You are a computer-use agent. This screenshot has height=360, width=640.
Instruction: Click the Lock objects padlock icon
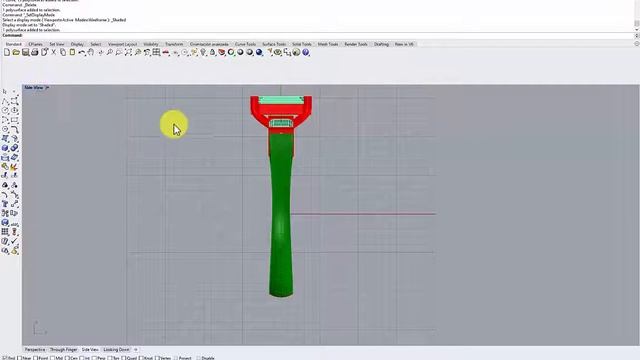[212, 52]
